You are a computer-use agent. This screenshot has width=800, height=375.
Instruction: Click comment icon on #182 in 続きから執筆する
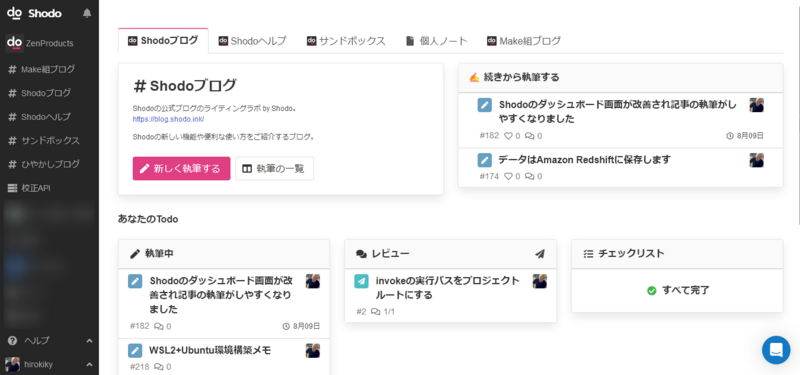click(x=530, y=136)
